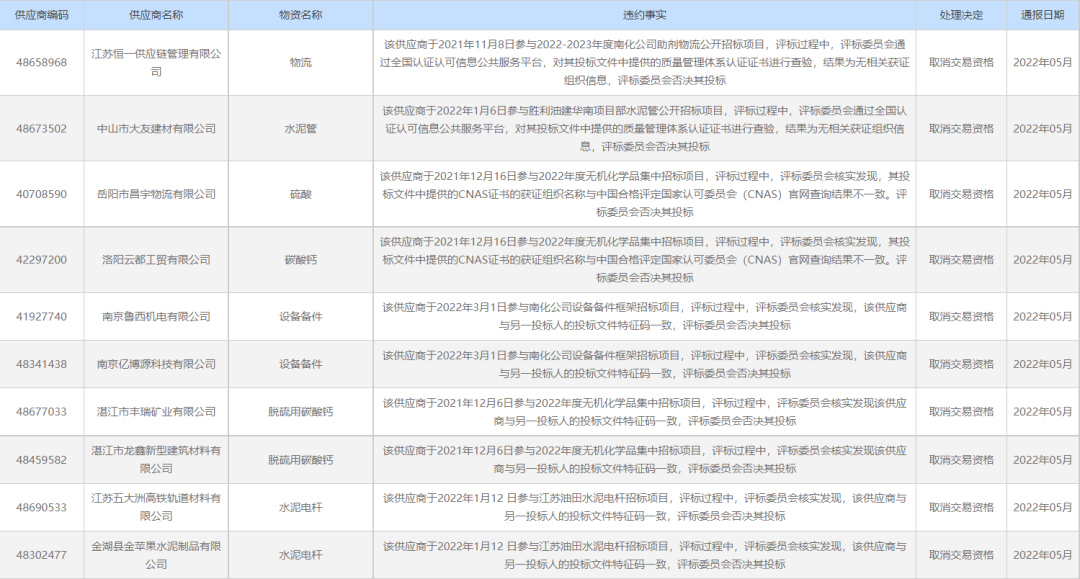Click the 通报日期 column header
The height and width of the screenshot is (579, 1080).
tap(1041, 13)
